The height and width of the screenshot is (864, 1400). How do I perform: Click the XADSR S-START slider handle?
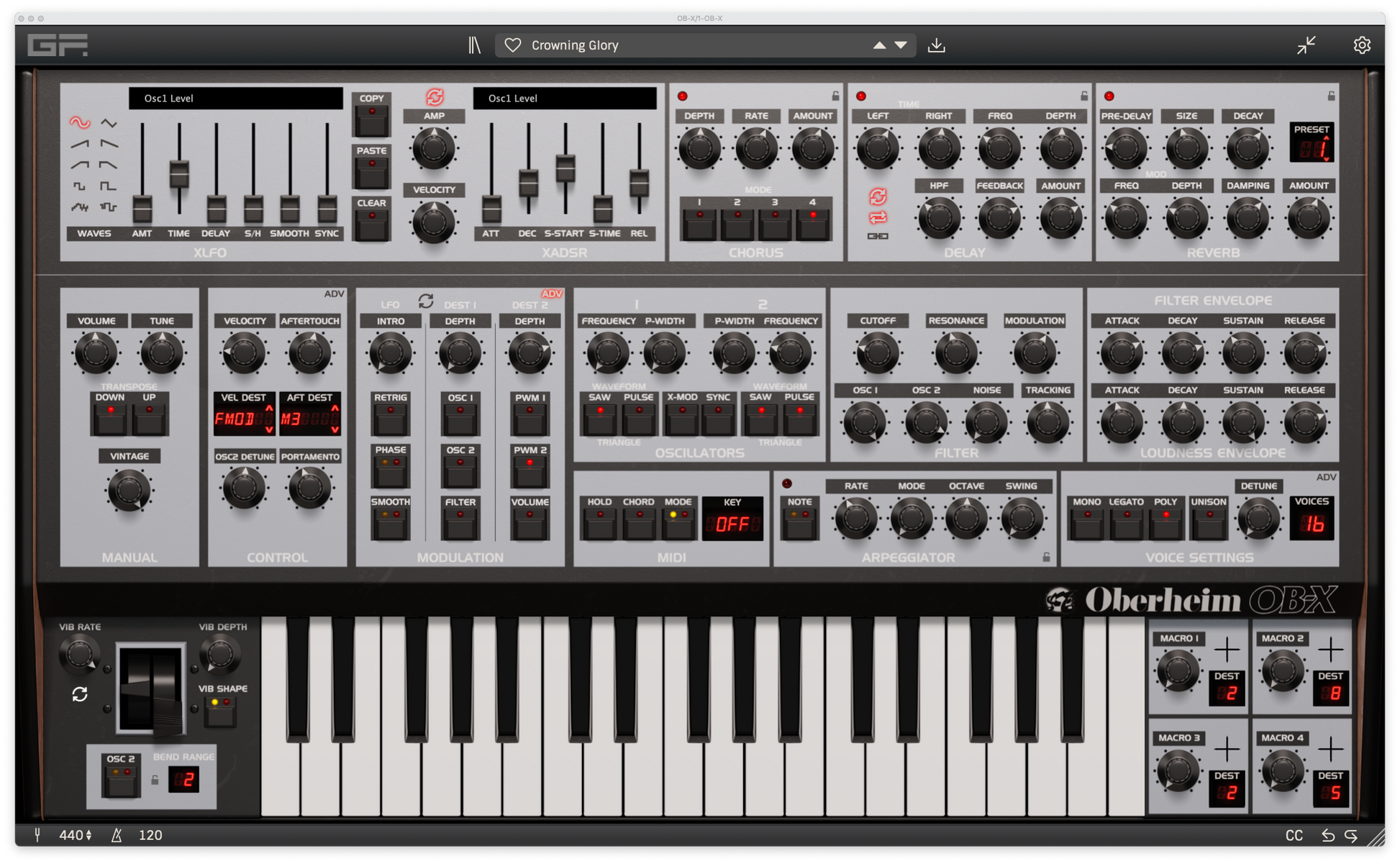pos(565,167)
